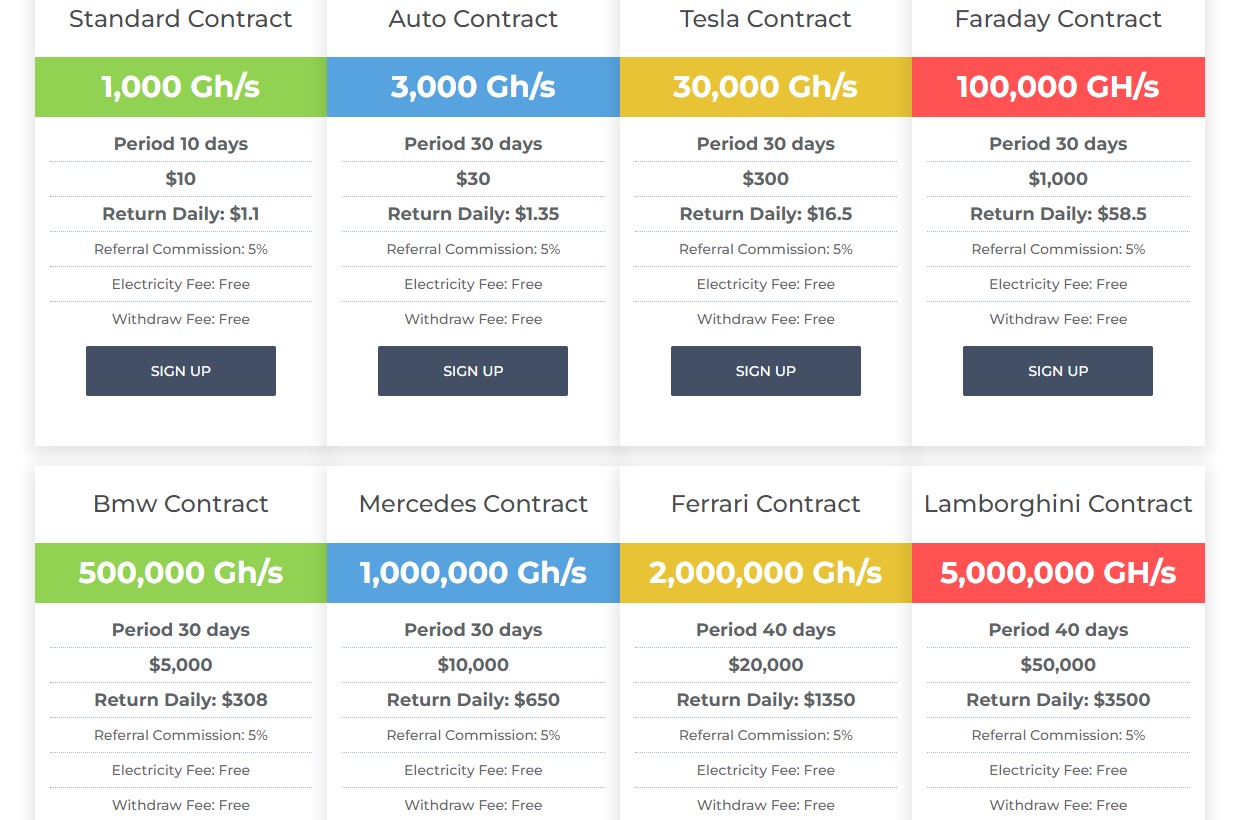The height and width of the screenshot is (820, 1238).
Task: Click the yellow 30,000 Gh/s banner
Action: click(765, 87)
